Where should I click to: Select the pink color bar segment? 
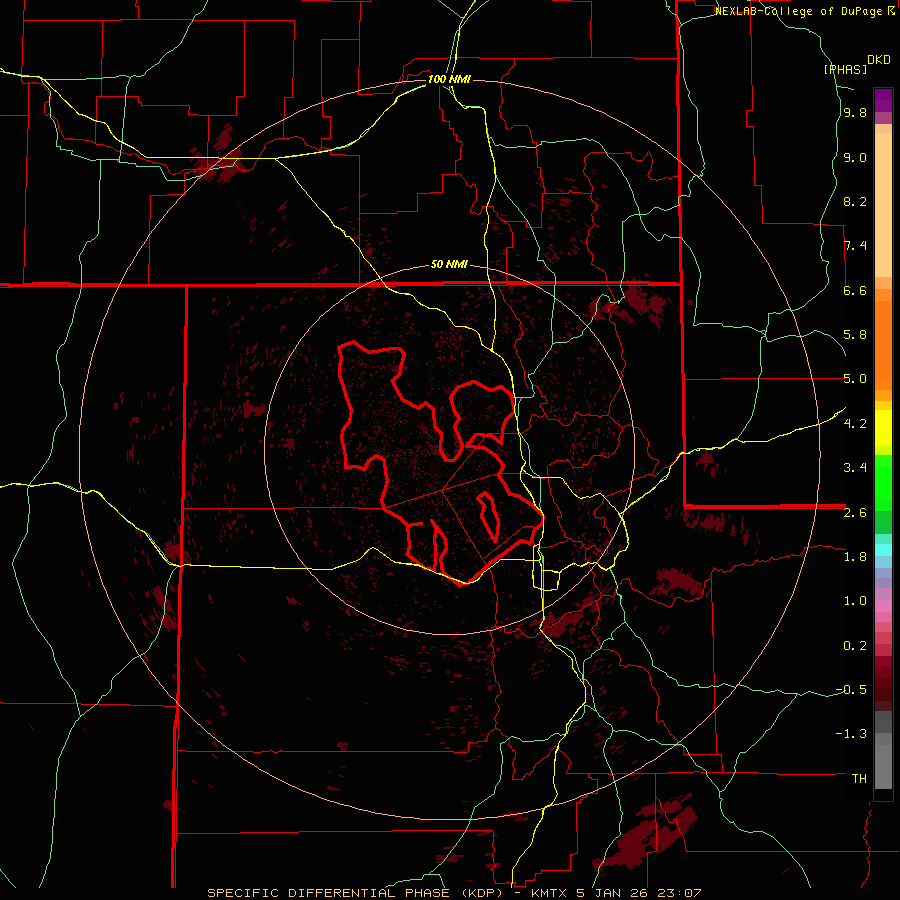883,607
